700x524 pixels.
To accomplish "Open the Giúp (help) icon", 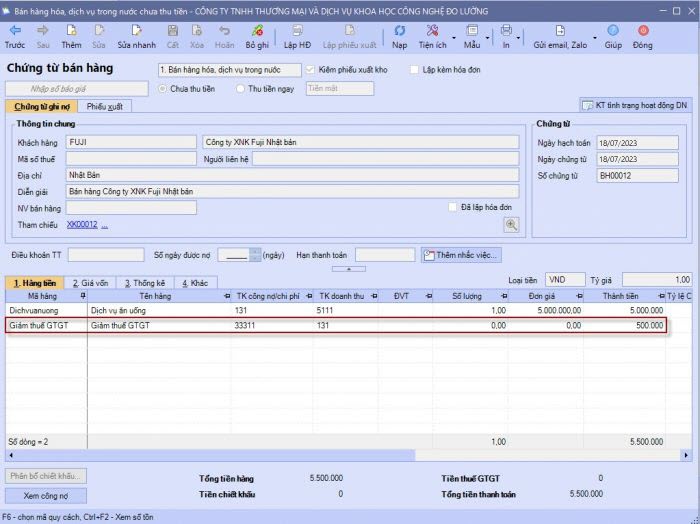I will (x=613, y=31).
